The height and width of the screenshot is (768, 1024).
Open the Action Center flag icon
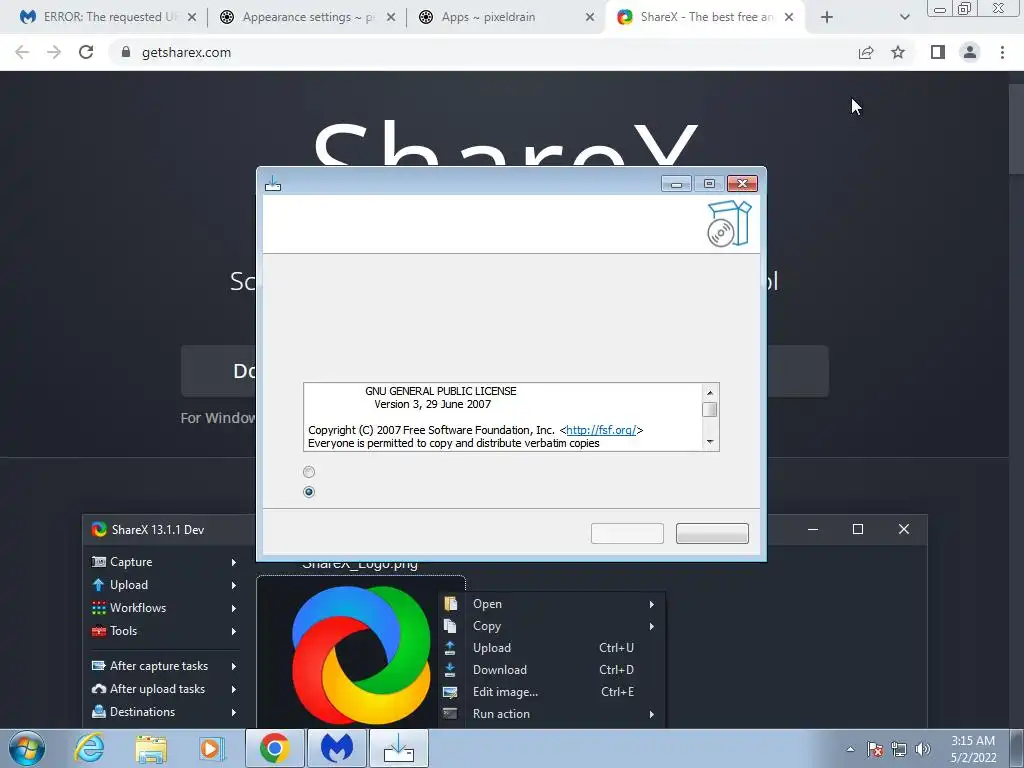tap(875, 749)
